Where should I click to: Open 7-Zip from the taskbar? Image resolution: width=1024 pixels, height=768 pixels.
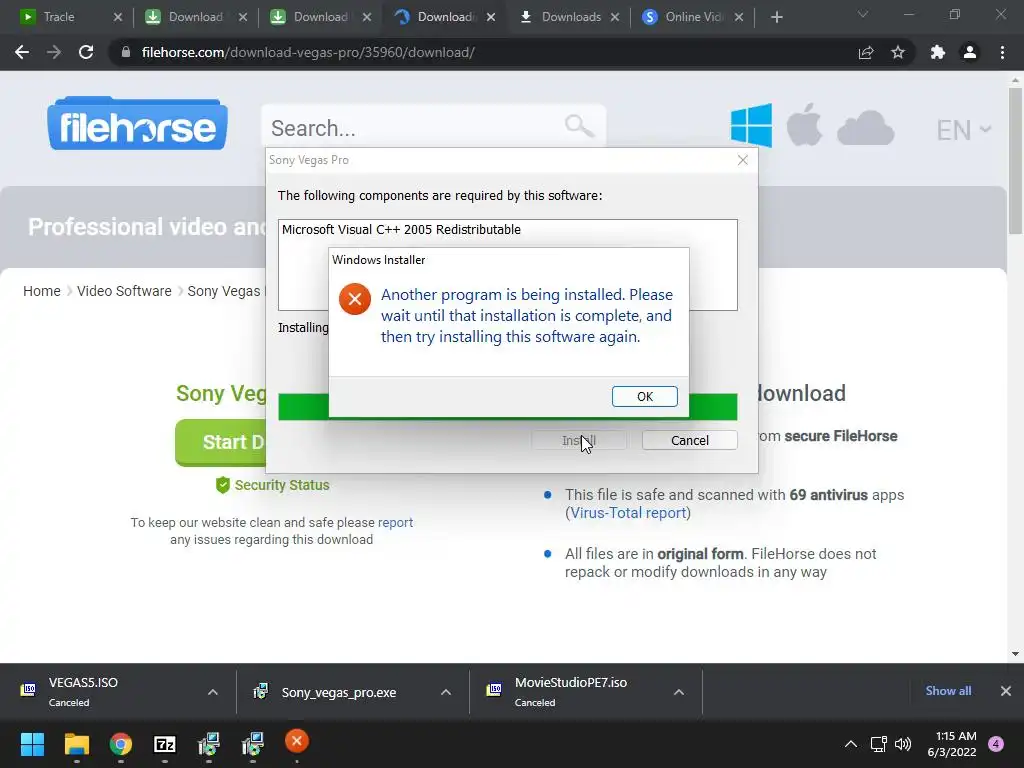coord(165,744)
